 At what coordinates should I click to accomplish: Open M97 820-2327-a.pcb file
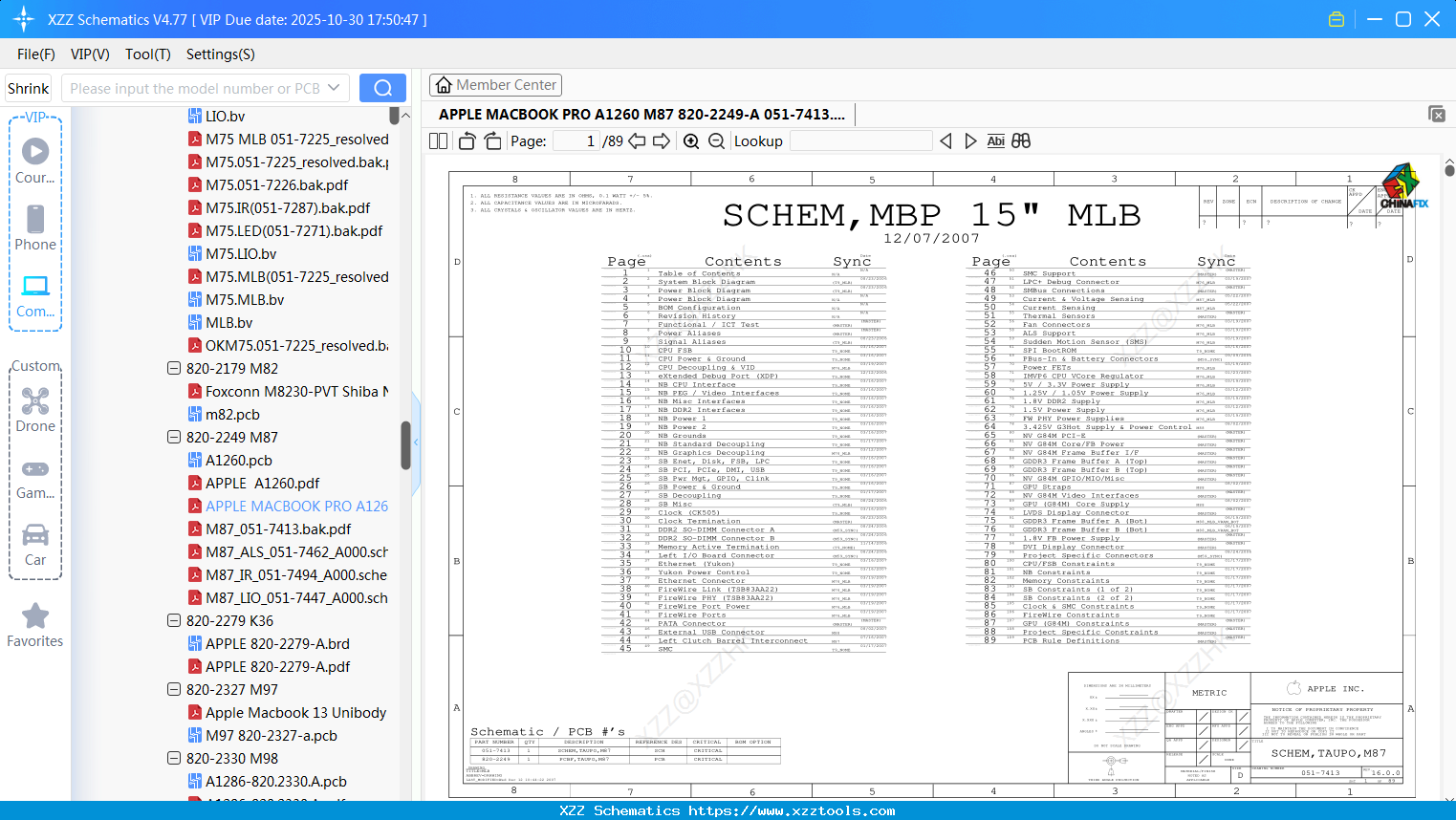(x=263, y=735)
